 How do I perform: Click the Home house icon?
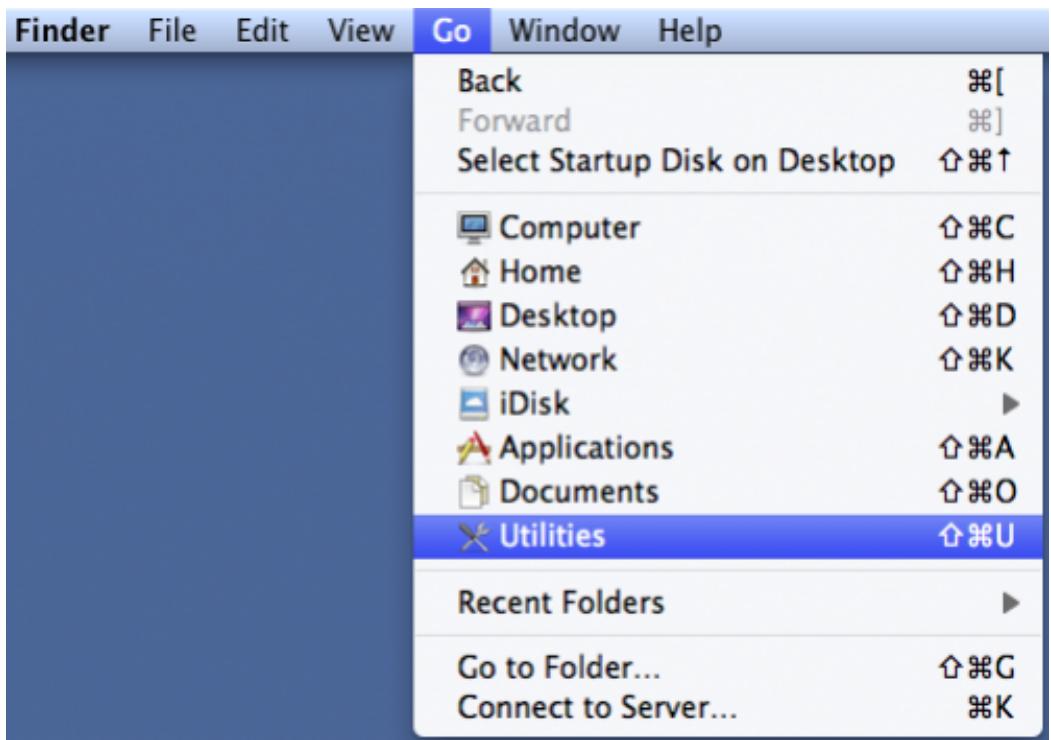474,272
